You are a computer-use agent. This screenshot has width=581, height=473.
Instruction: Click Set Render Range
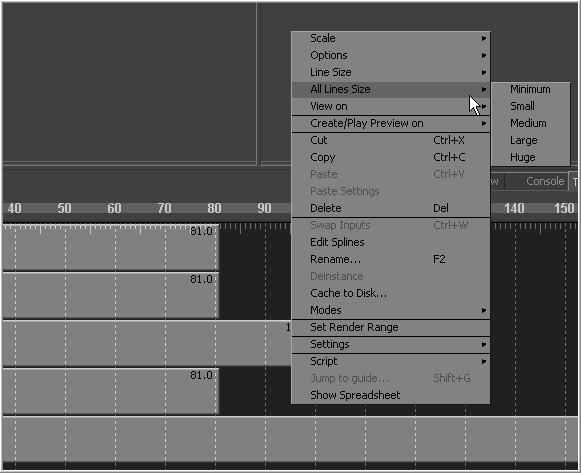391,327
